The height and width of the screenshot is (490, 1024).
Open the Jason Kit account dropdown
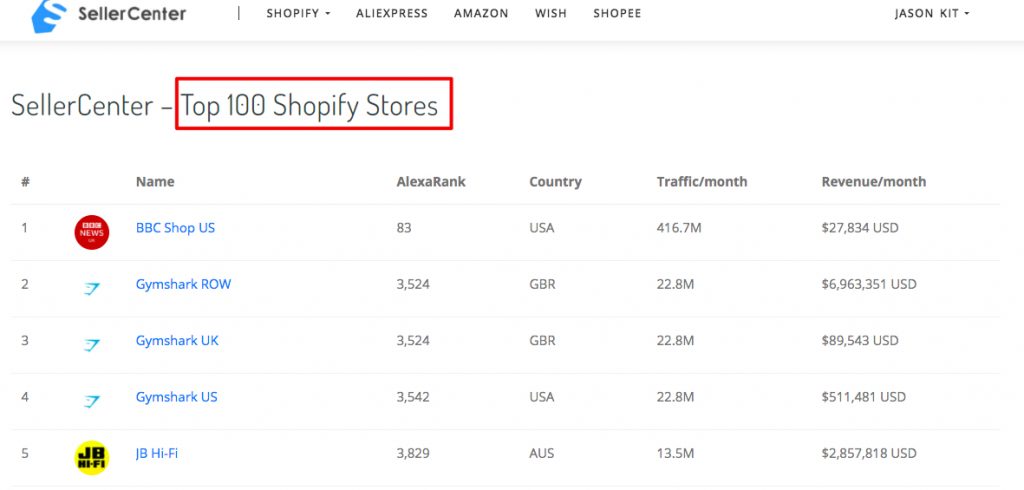pos(932,13)
